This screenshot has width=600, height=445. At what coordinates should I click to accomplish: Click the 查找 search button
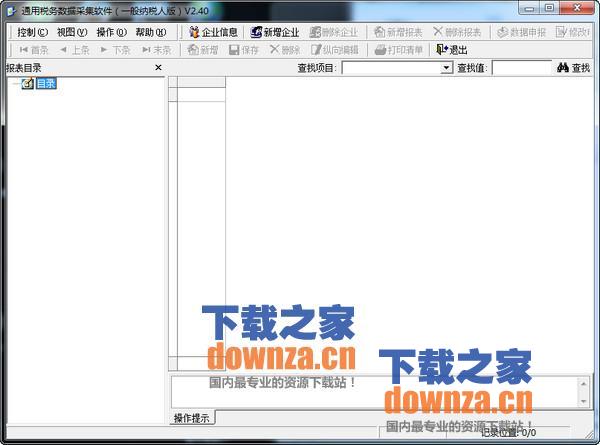574,68
